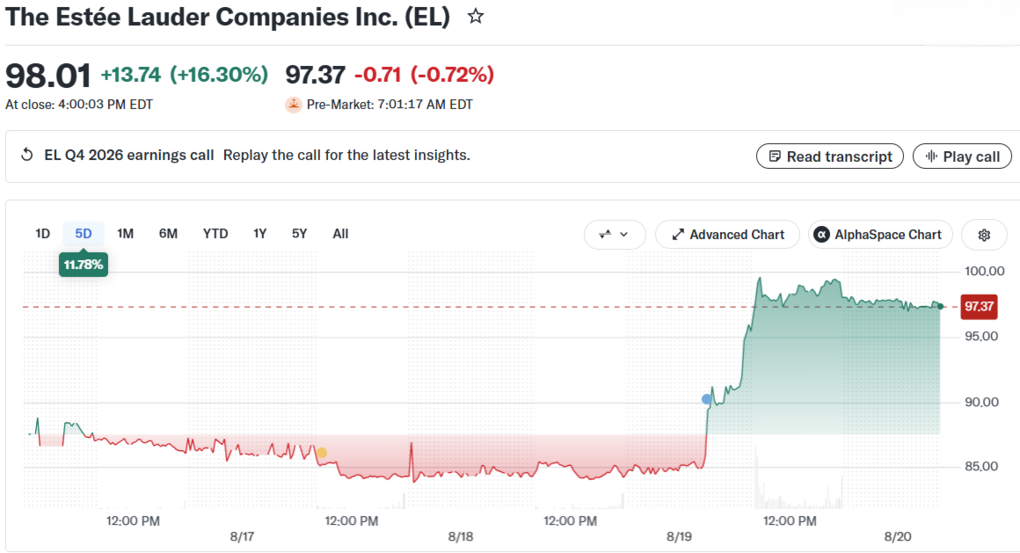Switch chart to 1M range

click(125, 234)
